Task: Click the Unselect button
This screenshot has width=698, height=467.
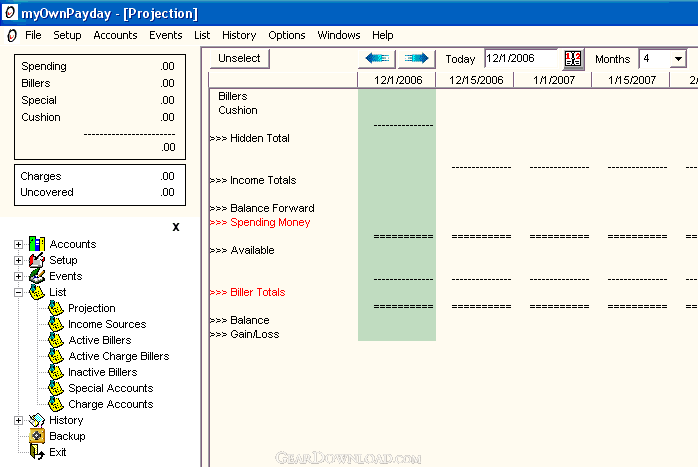Action: tap(239, 58)
